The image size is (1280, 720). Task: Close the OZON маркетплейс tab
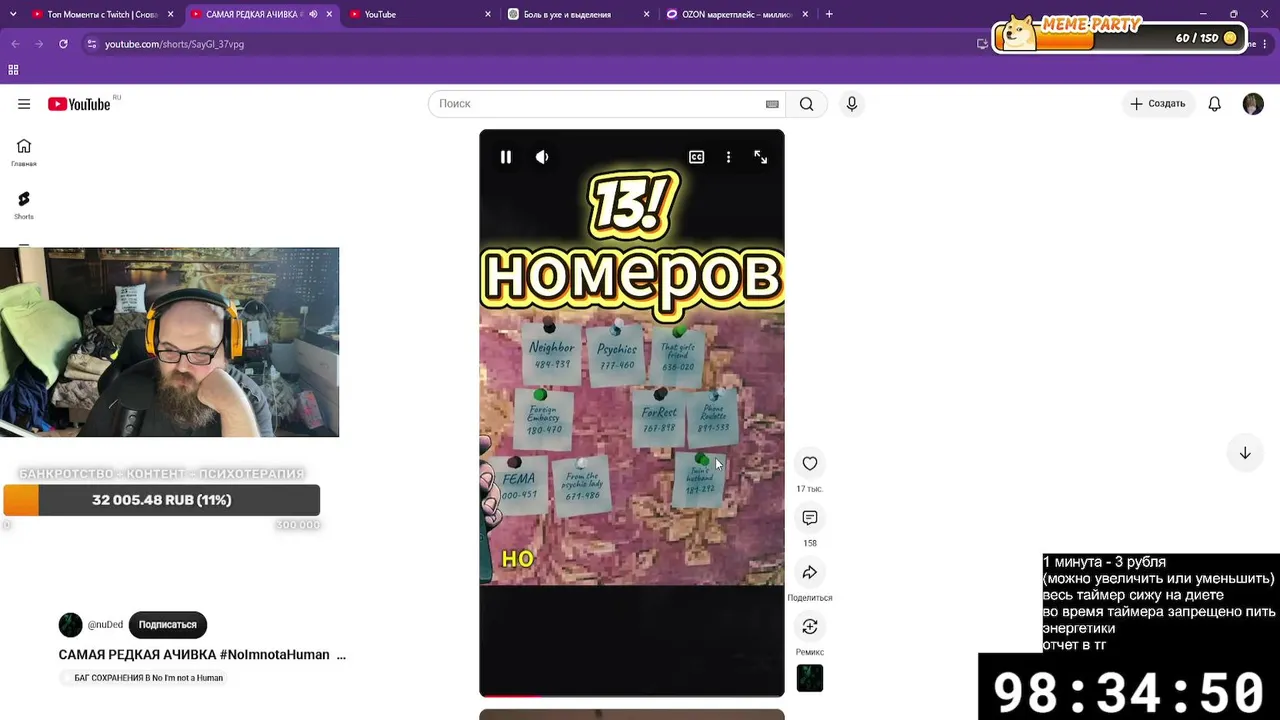[805, 14]
